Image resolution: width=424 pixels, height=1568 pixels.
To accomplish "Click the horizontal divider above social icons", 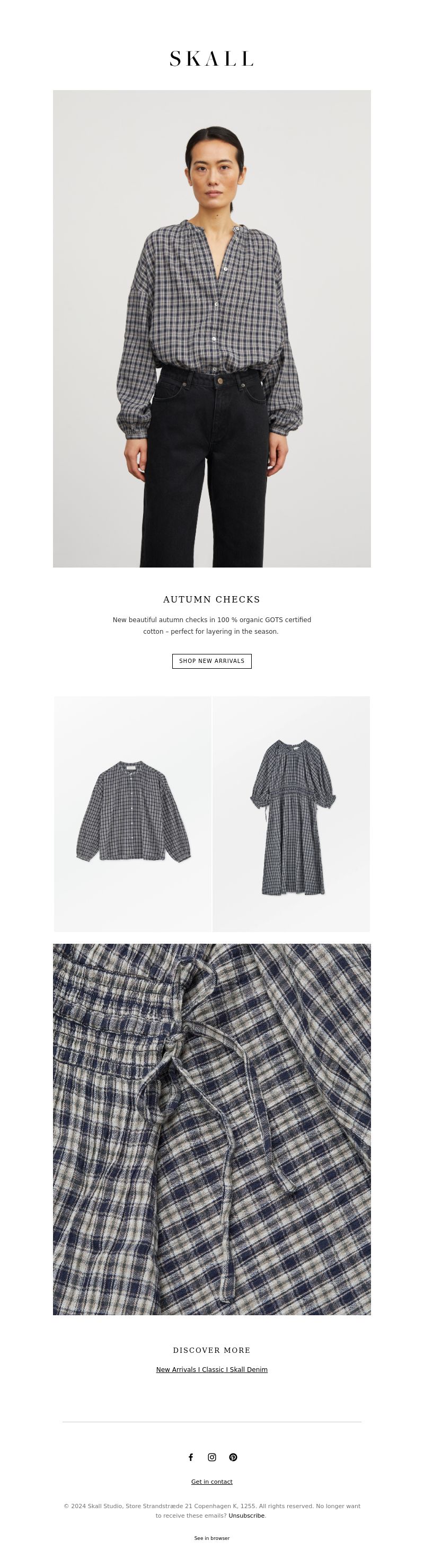I will [x=212, y=1422].
